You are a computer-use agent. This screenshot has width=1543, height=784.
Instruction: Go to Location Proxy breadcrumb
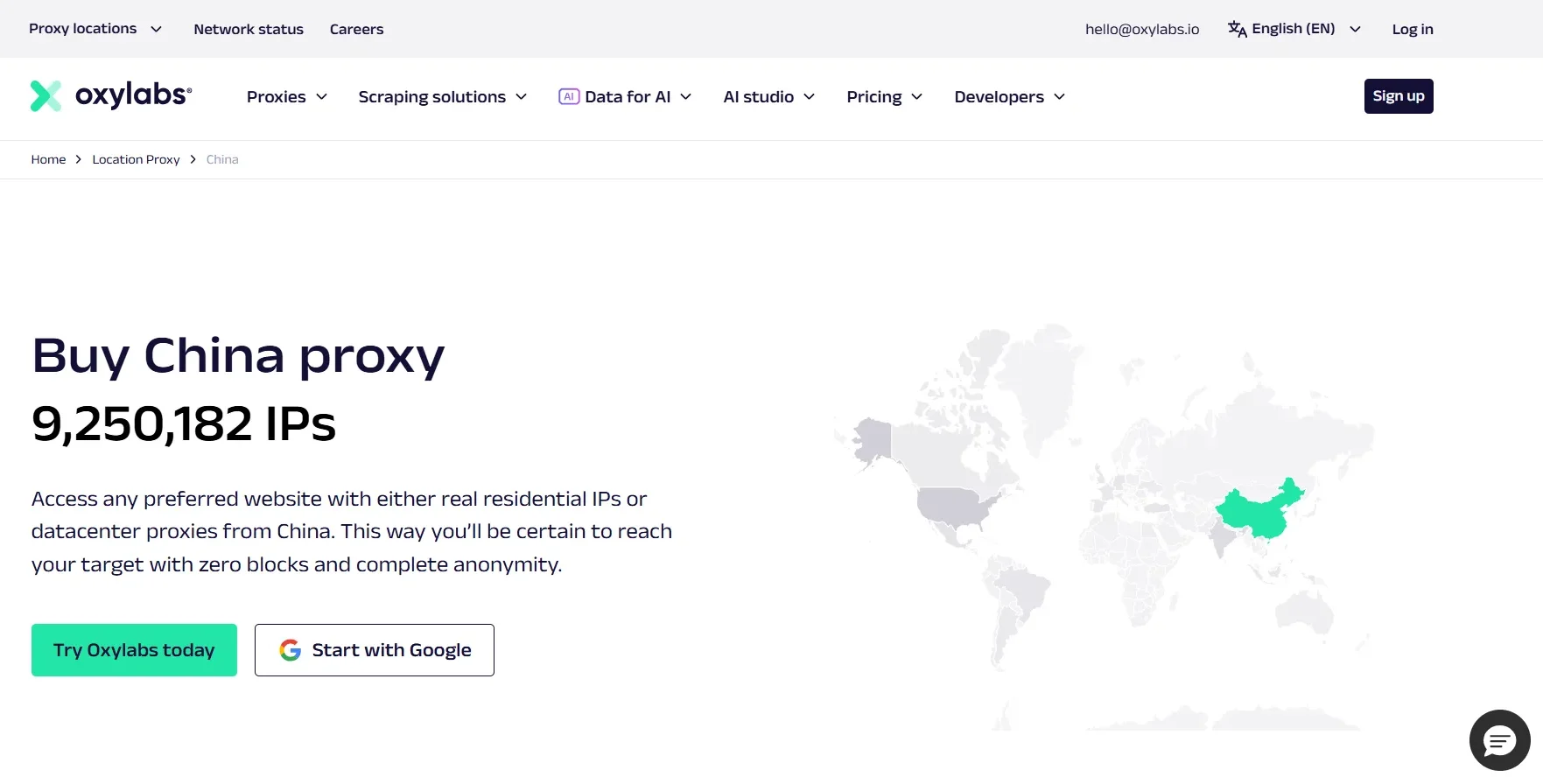click(x=136, y=159)
